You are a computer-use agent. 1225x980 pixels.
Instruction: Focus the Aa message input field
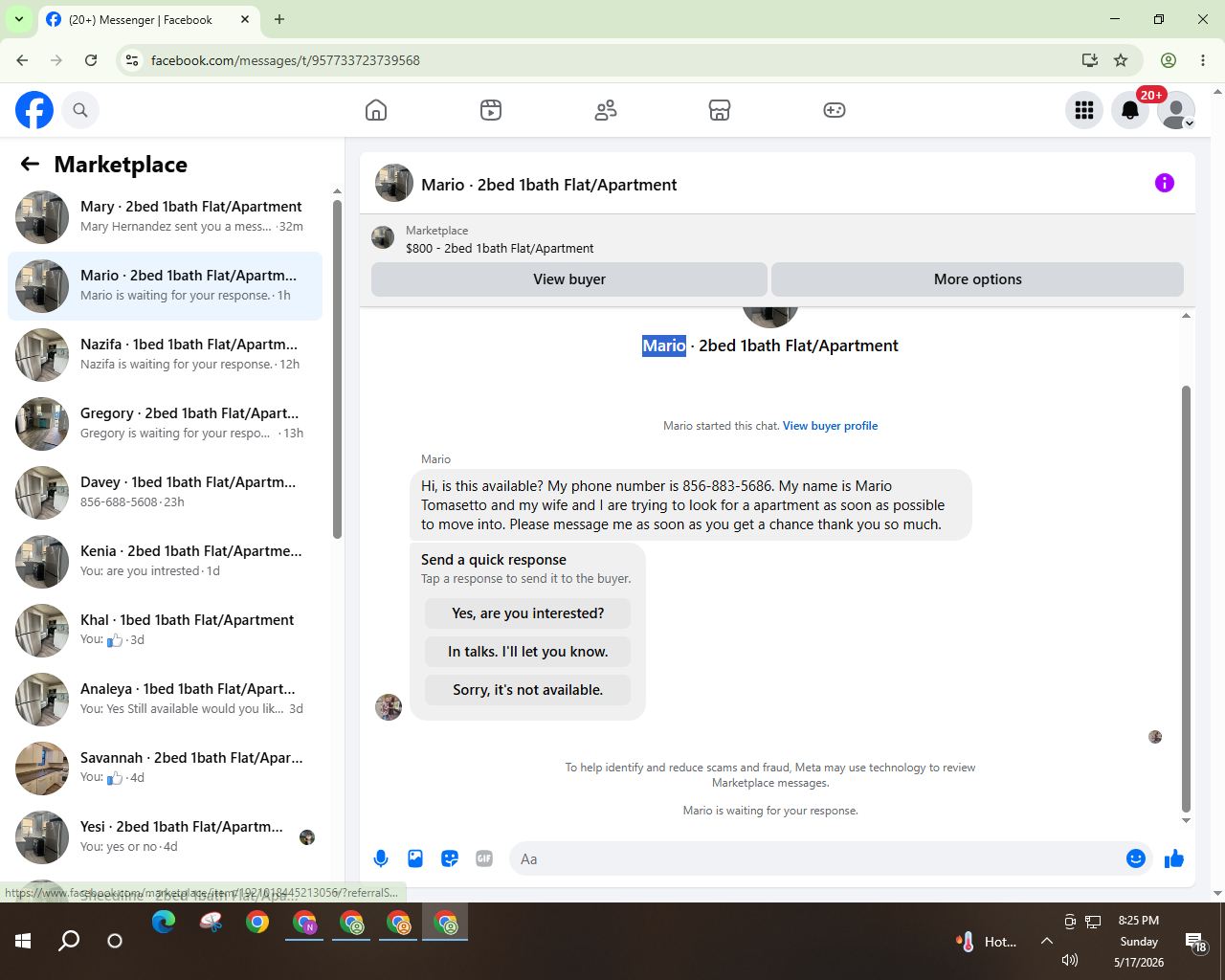pyautogui.click(x=819, y=858)
